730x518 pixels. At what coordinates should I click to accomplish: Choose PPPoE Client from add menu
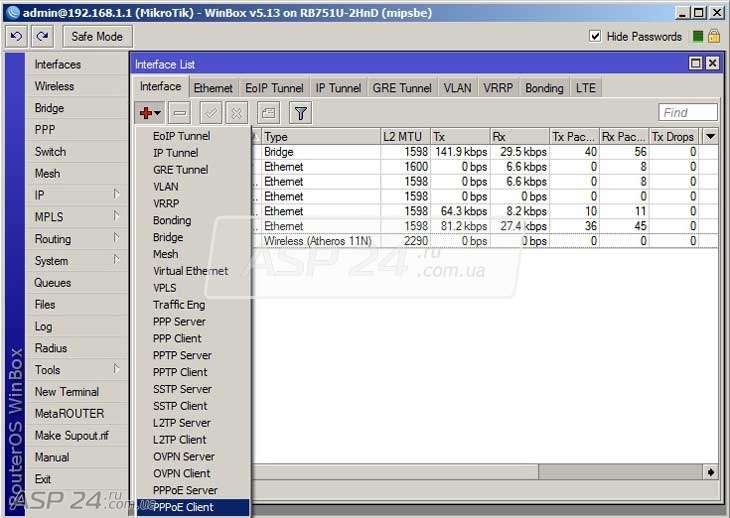click(193, 507)
